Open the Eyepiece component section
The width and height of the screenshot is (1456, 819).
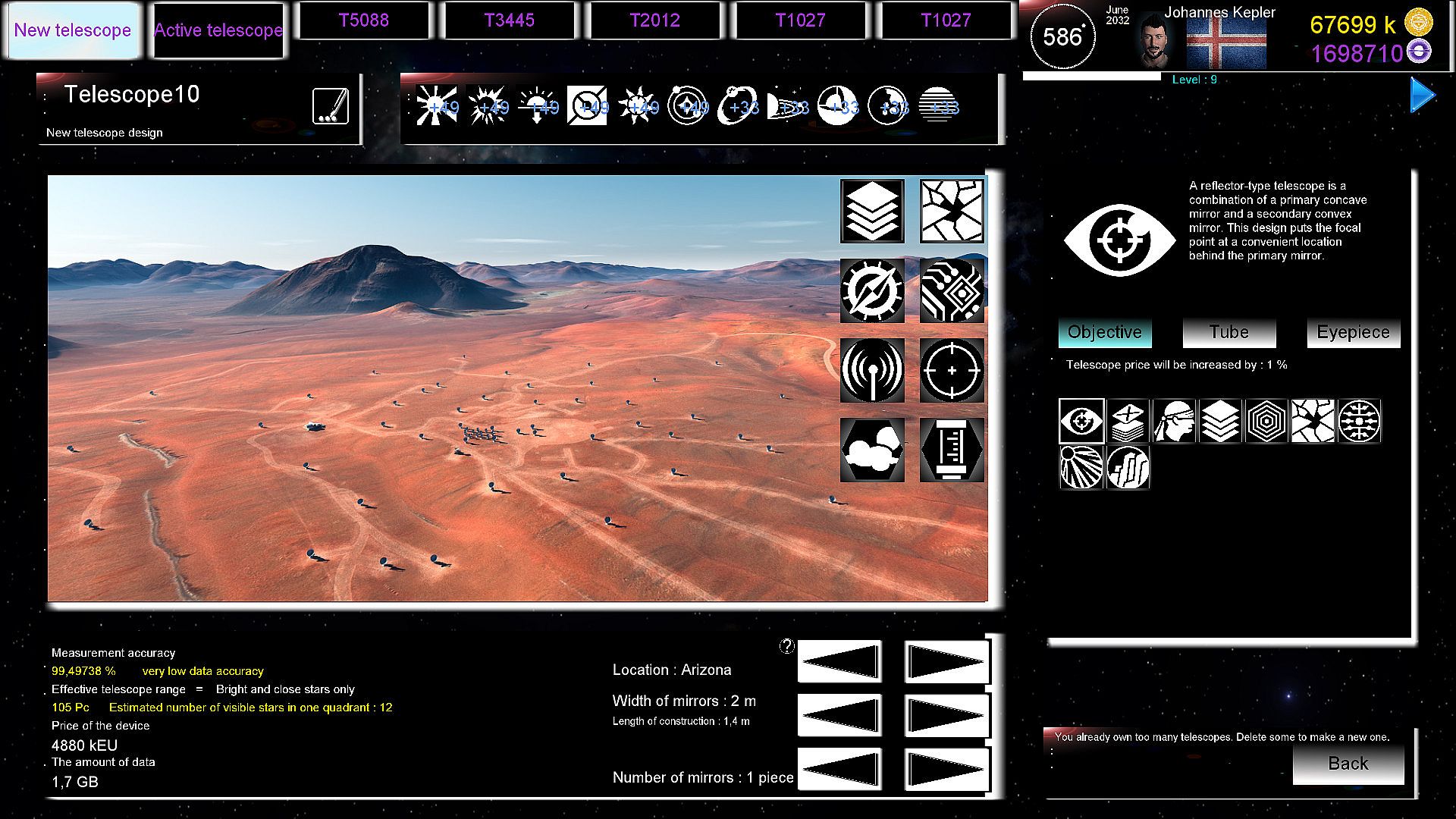click(1353, 332)
